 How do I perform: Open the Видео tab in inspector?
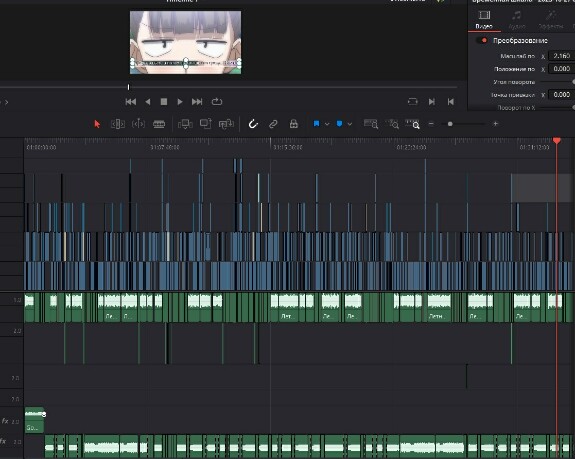tap(484, 19)
